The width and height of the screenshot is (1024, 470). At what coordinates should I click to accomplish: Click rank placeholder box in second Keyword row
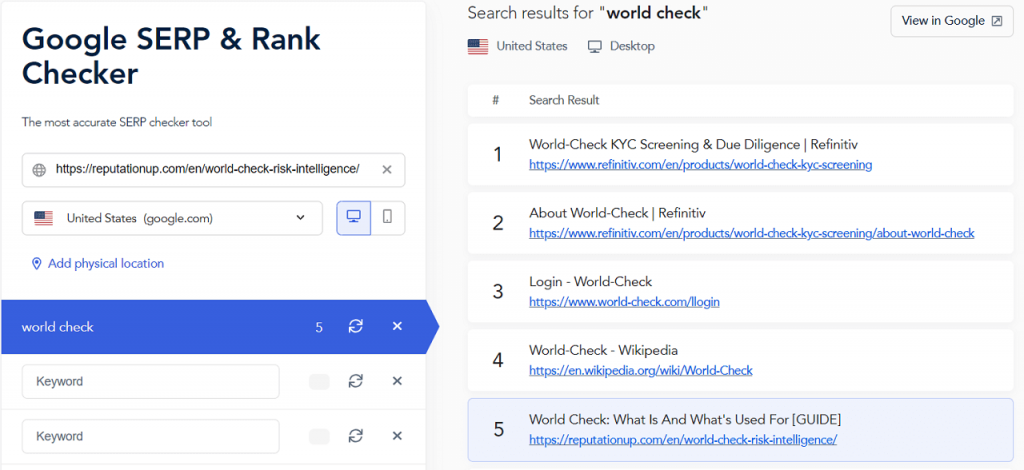pos(319,437)
